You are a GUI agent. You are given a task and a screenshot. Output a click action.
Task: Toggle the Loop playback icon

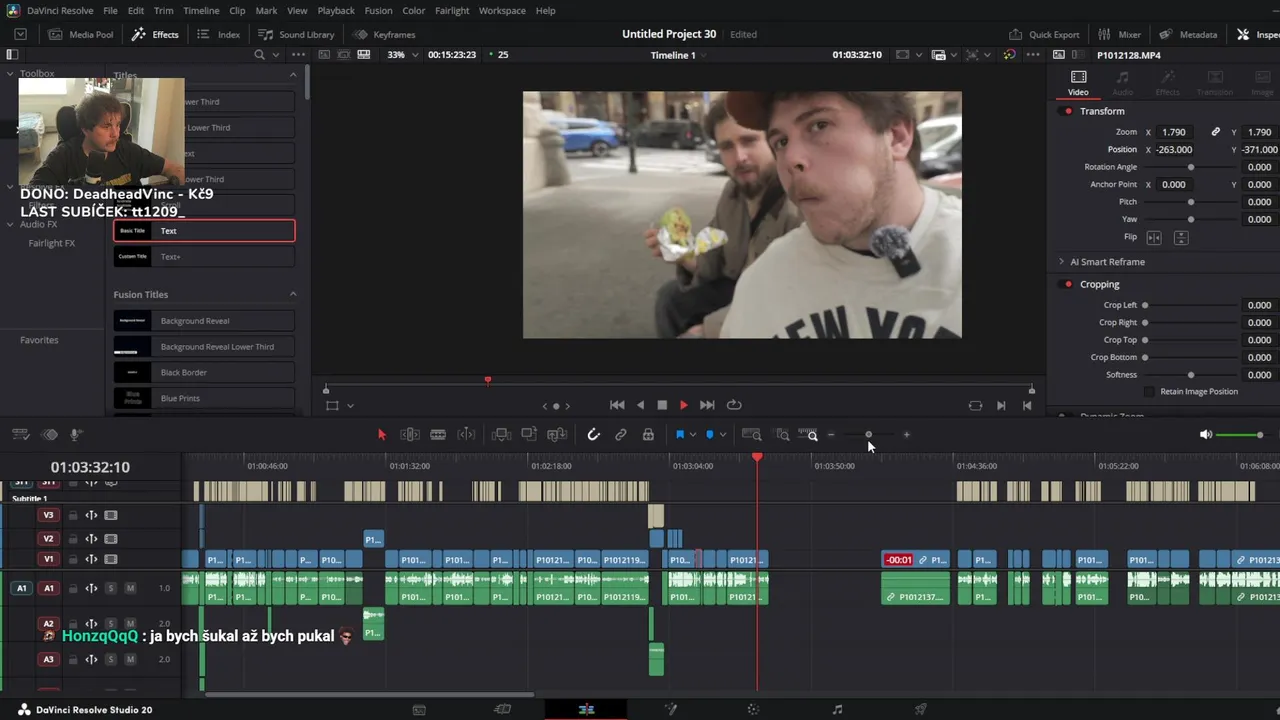pyautogui.click(x=734, y=405)
